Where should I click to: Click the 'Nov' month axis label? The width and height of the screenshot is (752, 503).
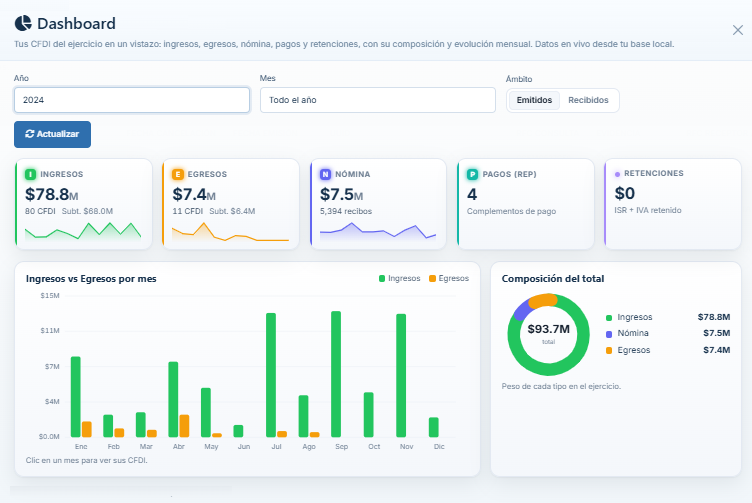pyautogui.click(x=406, y=446)
